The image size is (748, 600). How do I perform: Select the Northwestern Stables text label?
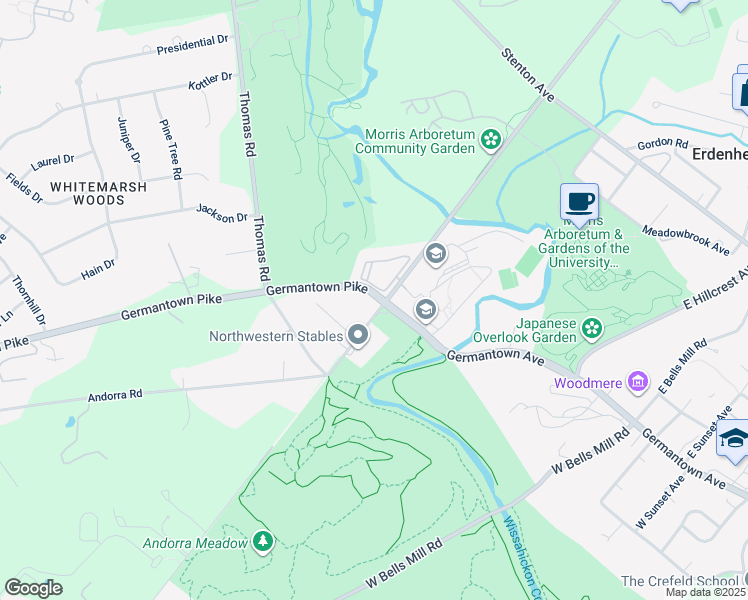click(x=276, y=336)
